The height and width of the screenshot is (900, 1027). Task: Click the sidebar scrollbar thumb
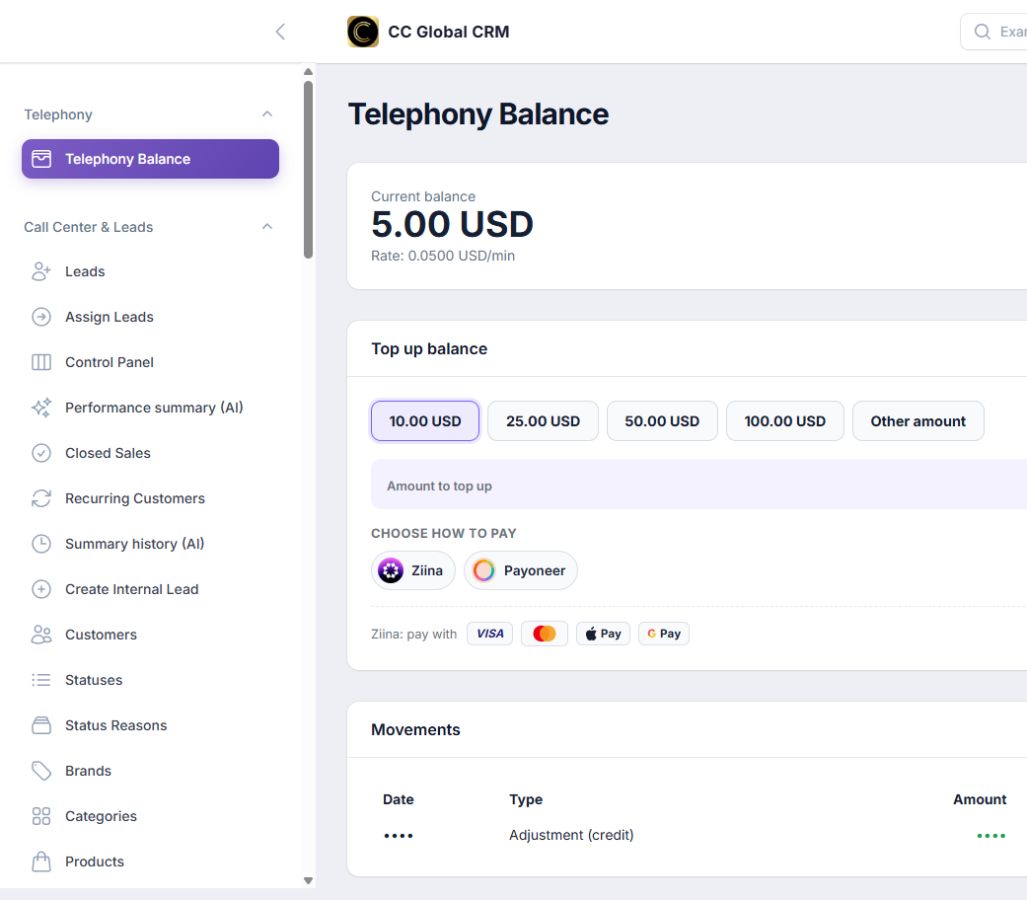coord(308,170)
